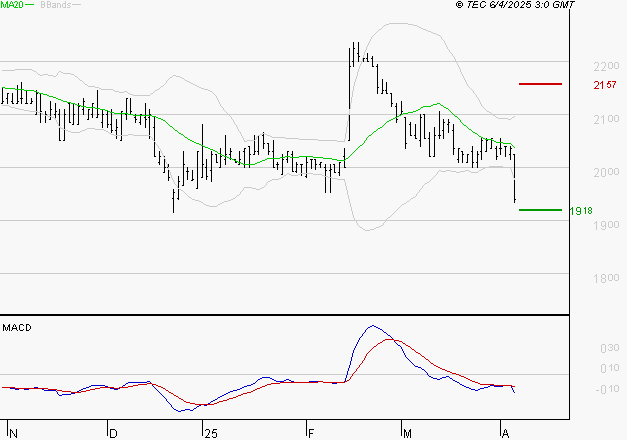Screen dimensions: 627x440
Task: Click the F month marker on time axis
Action: tap(311, 434)
